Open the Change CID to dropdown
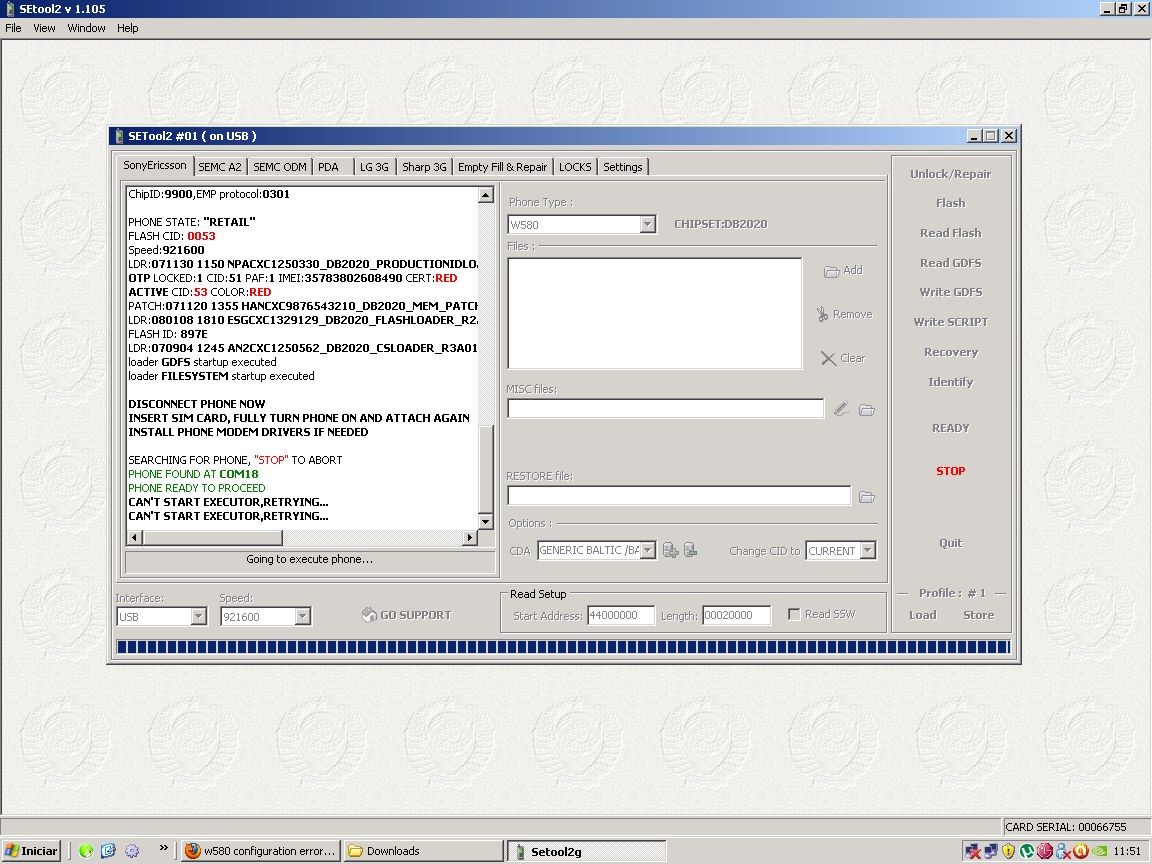 click(868, 550)
